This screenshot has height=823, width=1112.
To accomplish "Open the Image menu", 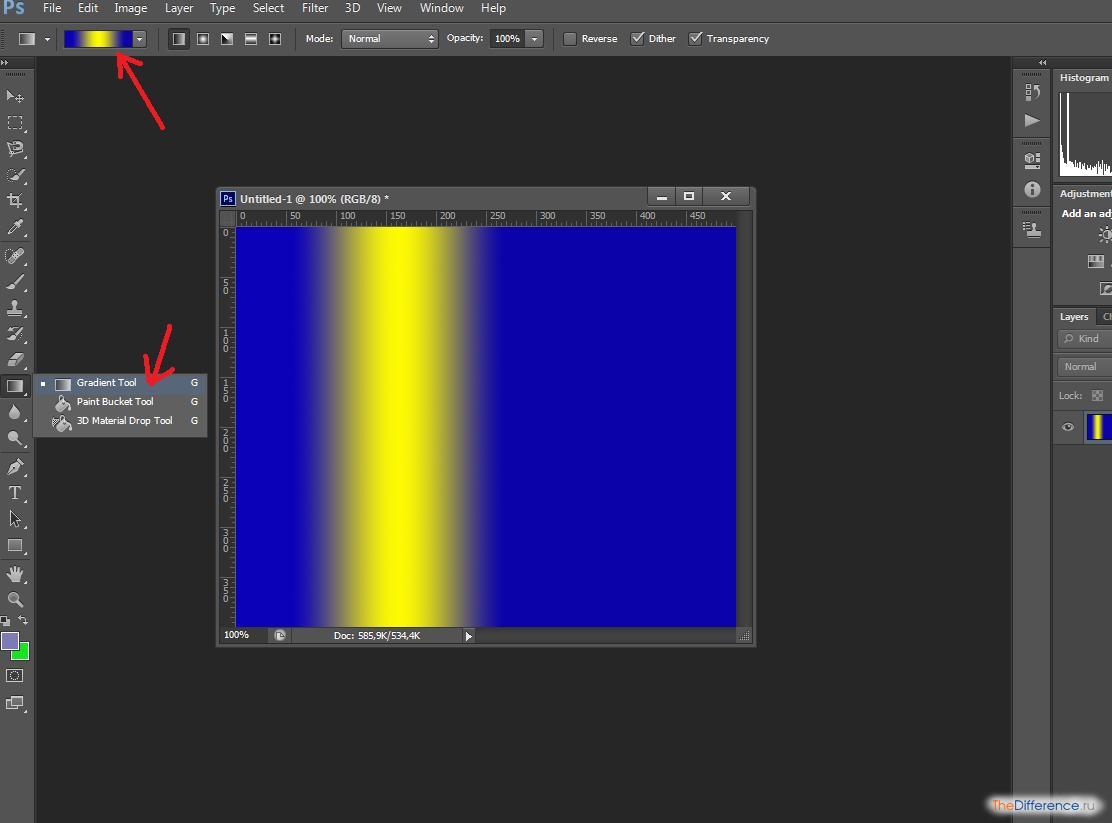I will 130,8.
